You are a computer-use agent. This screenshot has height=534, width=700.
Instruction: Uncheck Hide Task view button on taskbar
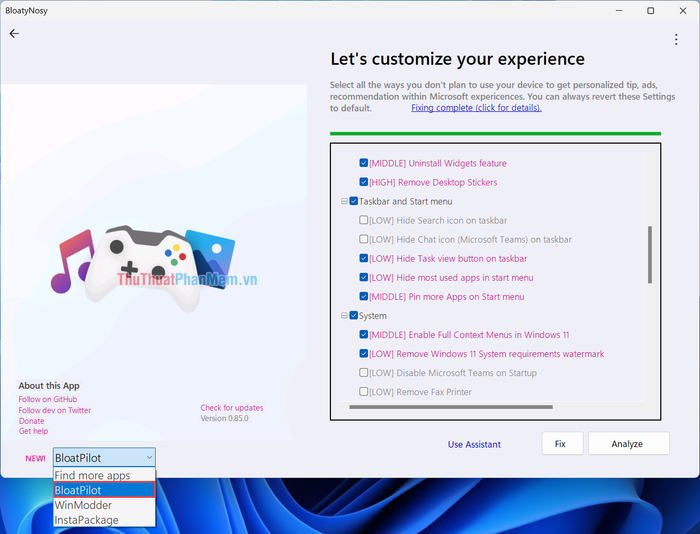tap(363, 258)
